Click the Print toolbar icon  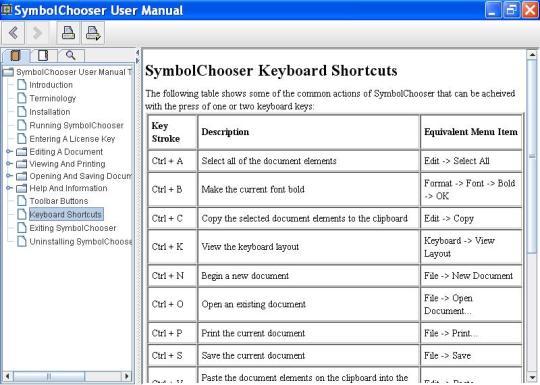(68, 33)
